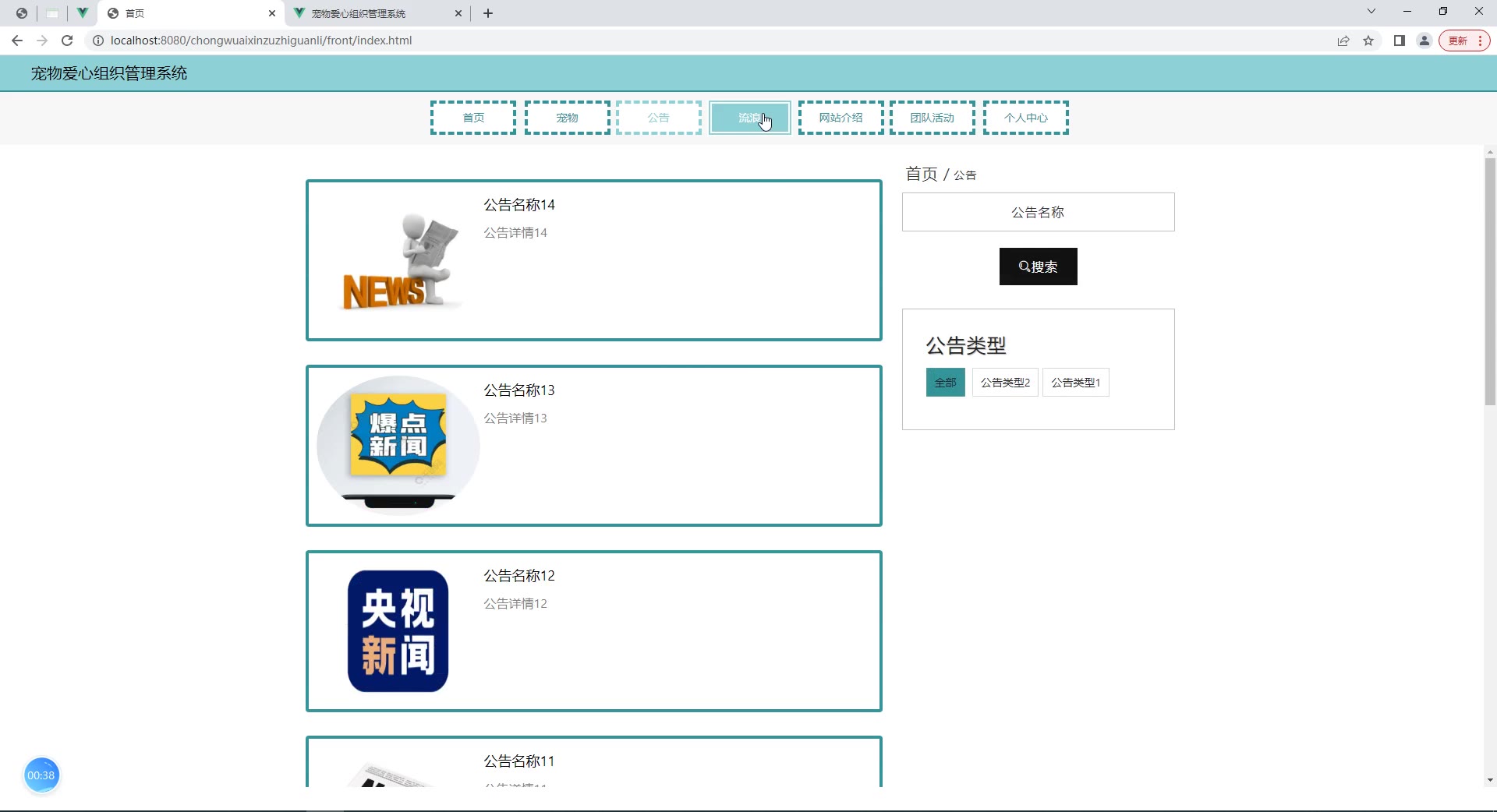This screenshot has height=812, width=1497.
Task: Open the tab search dropdown arrow
Action: (x=1371, y=12)
